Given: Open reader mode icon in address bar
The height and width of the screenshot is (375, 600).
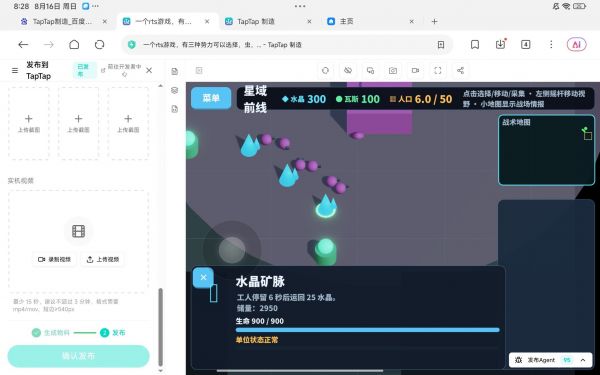Looking at the screenshot, I should 441,45.
